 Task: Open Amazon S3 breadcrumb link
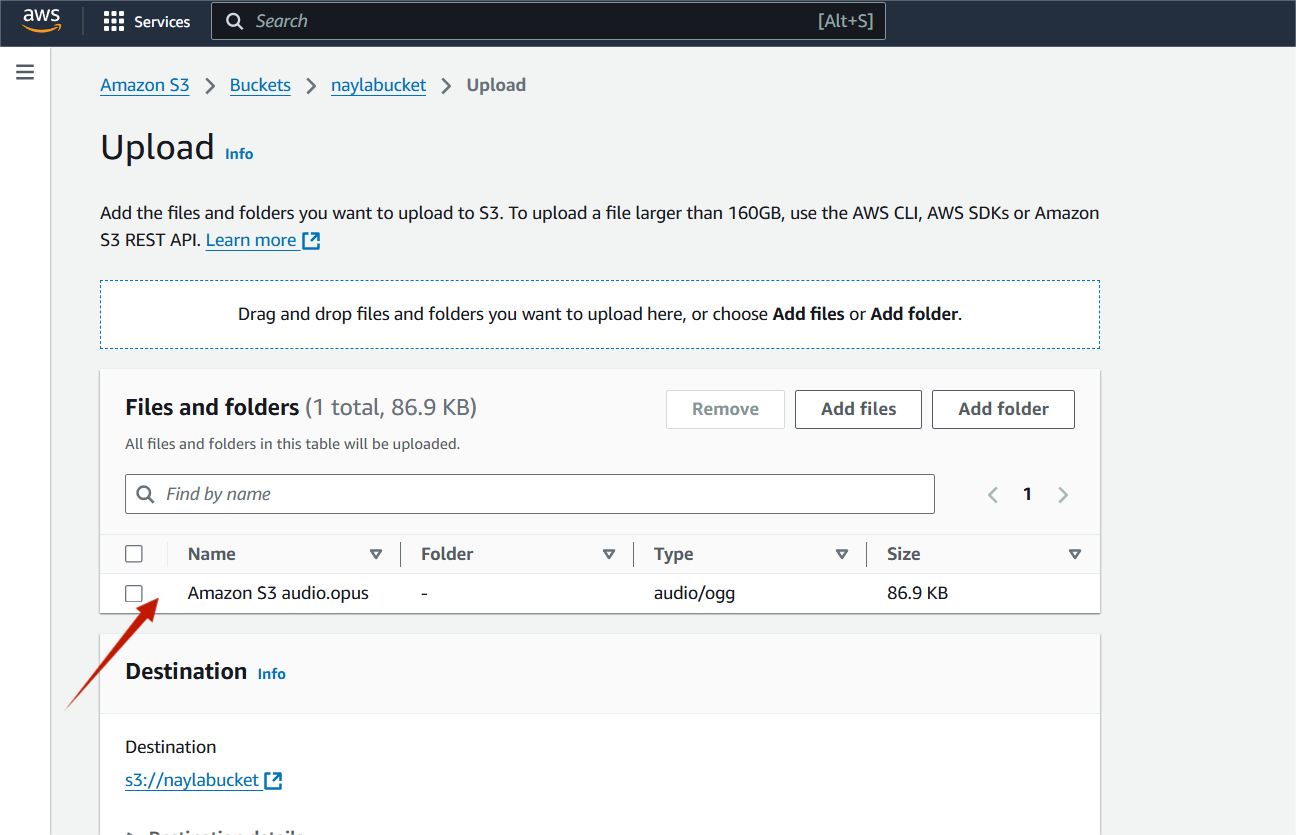[145, 85]
